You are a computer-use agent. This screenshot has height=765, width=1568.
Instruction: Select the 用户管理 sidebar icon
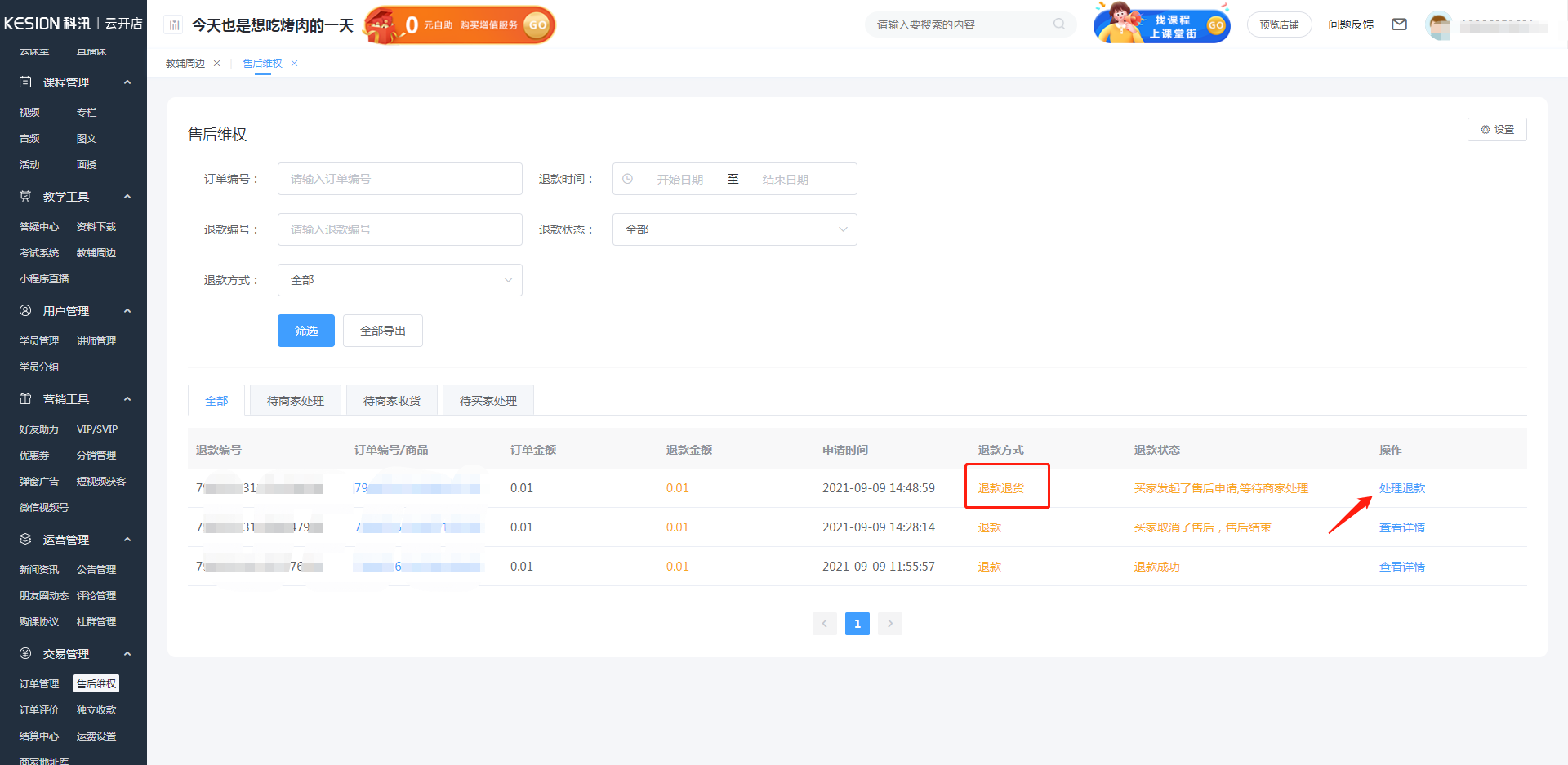24,310
